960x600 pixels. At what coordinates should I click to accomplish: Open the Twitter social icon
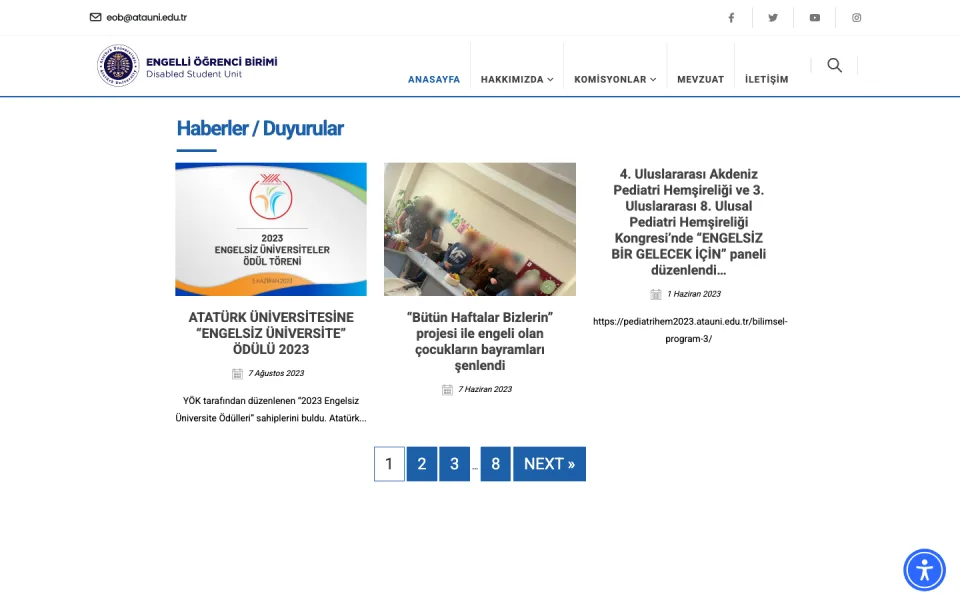click(x=773, y=18)
